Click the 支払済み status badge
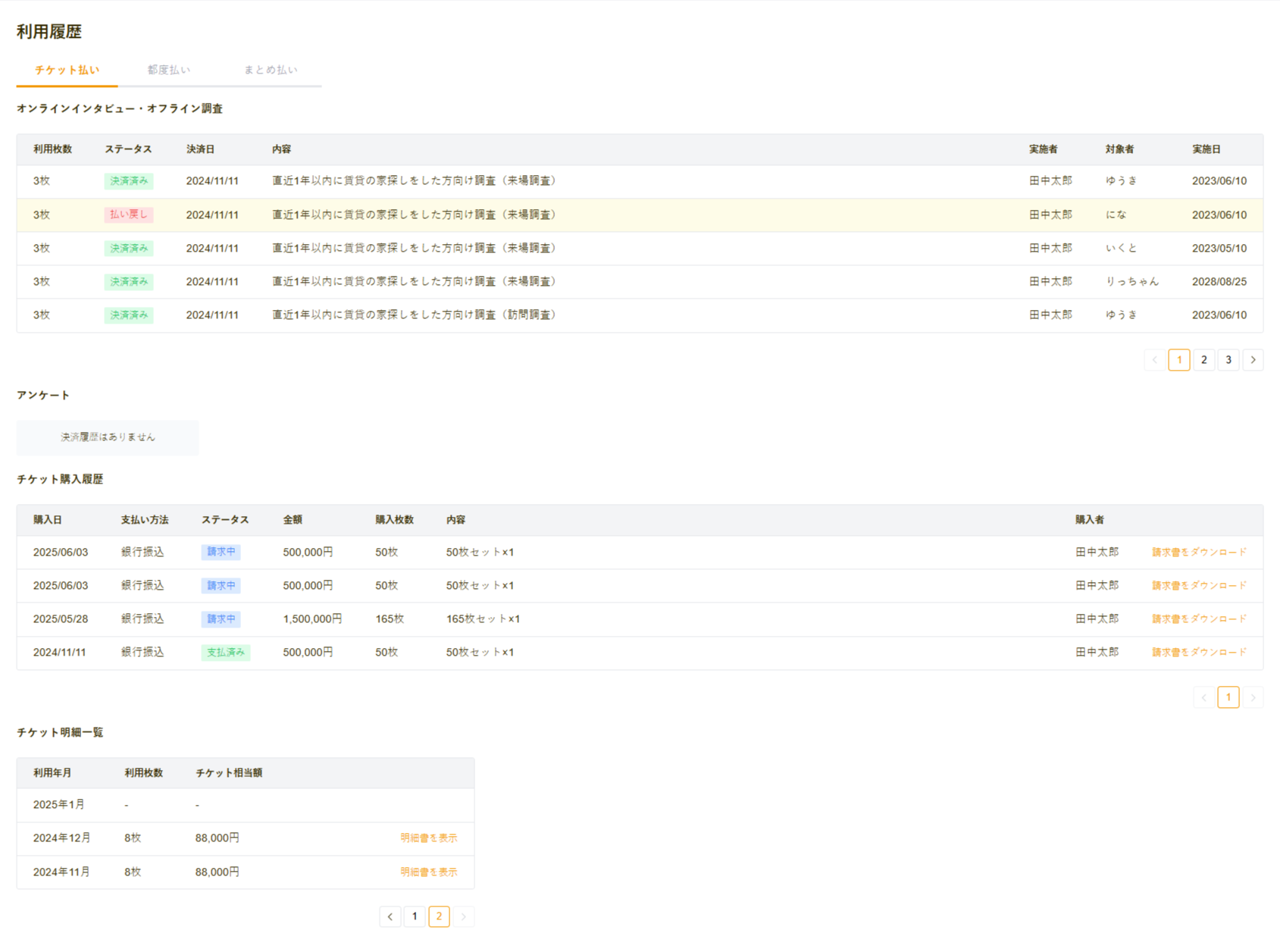 [225, 653]
